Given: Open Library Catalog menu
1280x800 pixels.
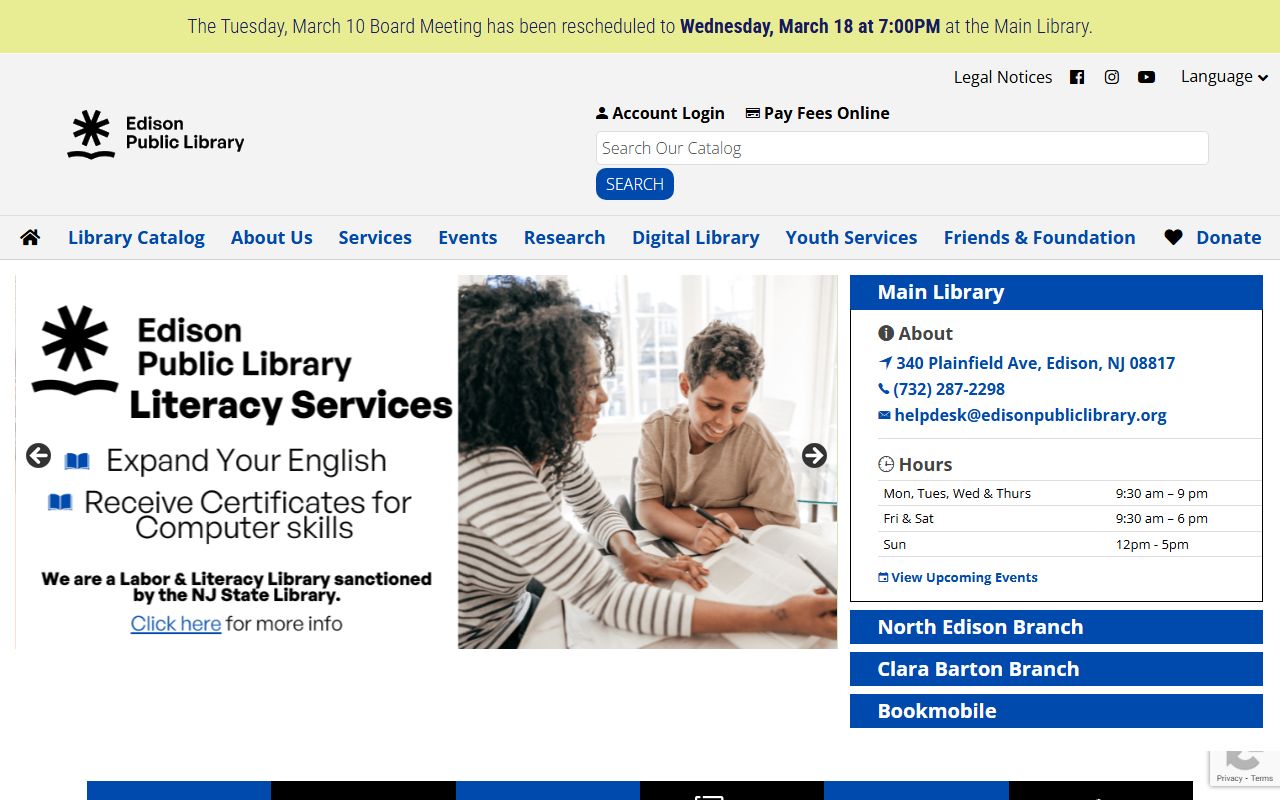Looking at the screenshot, I should [x=136, y=237].
